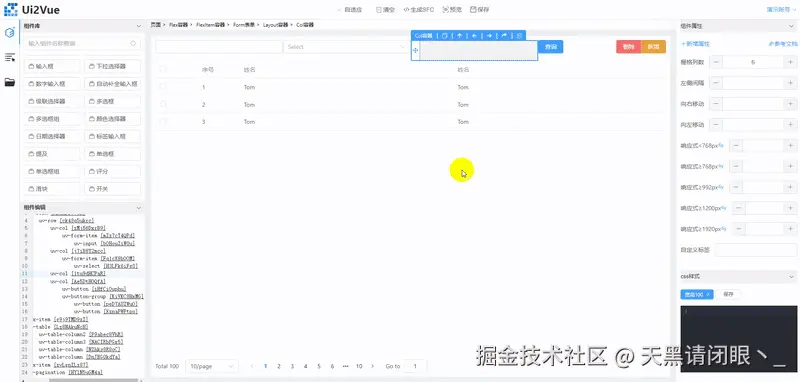Click the orange 新增 button
Image resolution: width=800 pixels, height=382 pixels.
click(x=654, y=47)
